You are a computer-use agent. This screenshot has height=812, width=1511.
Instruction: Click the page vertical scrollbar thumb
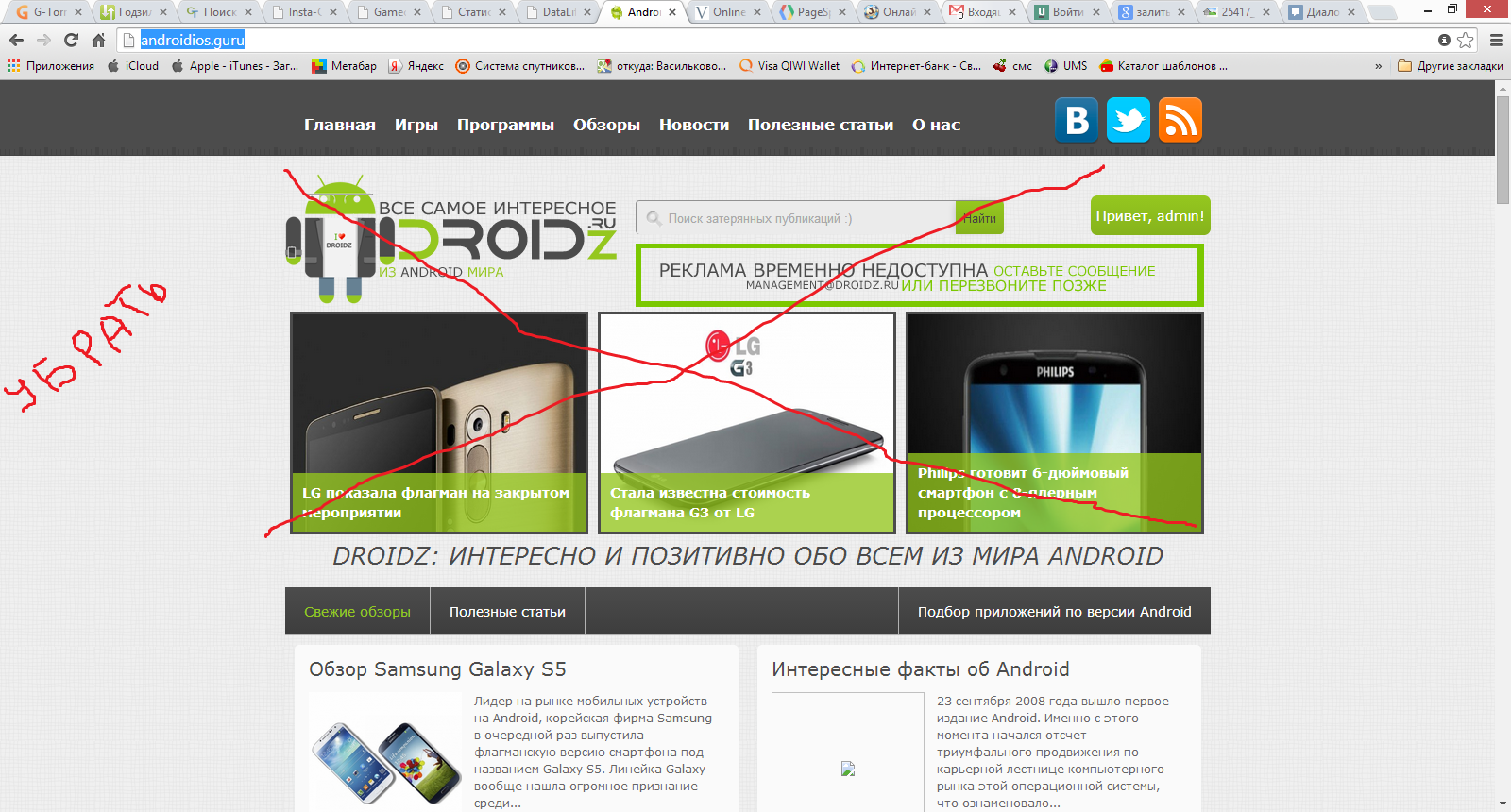1503,149
